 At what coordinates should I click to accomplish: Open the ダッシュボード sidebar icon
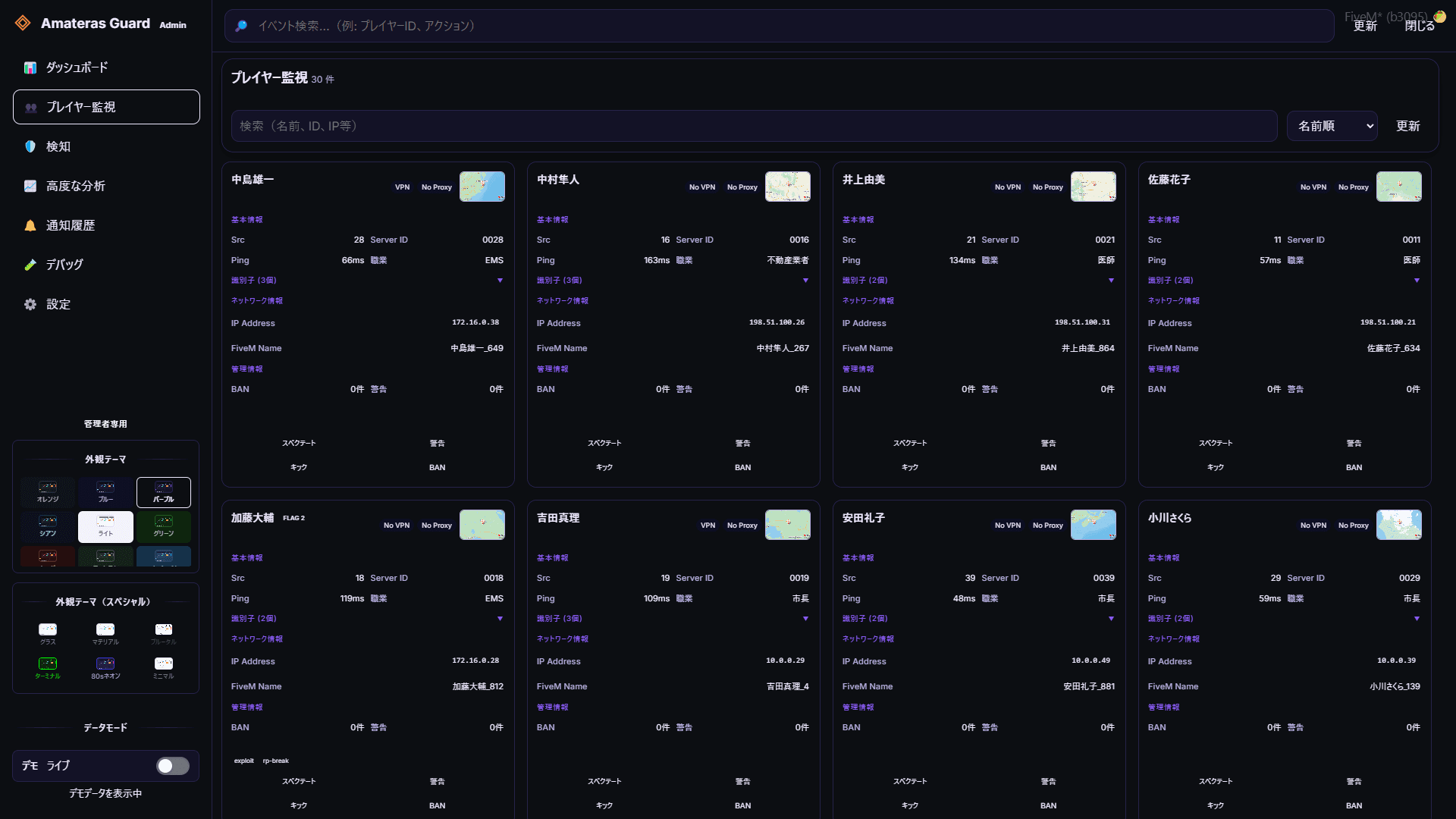[30, 67]
